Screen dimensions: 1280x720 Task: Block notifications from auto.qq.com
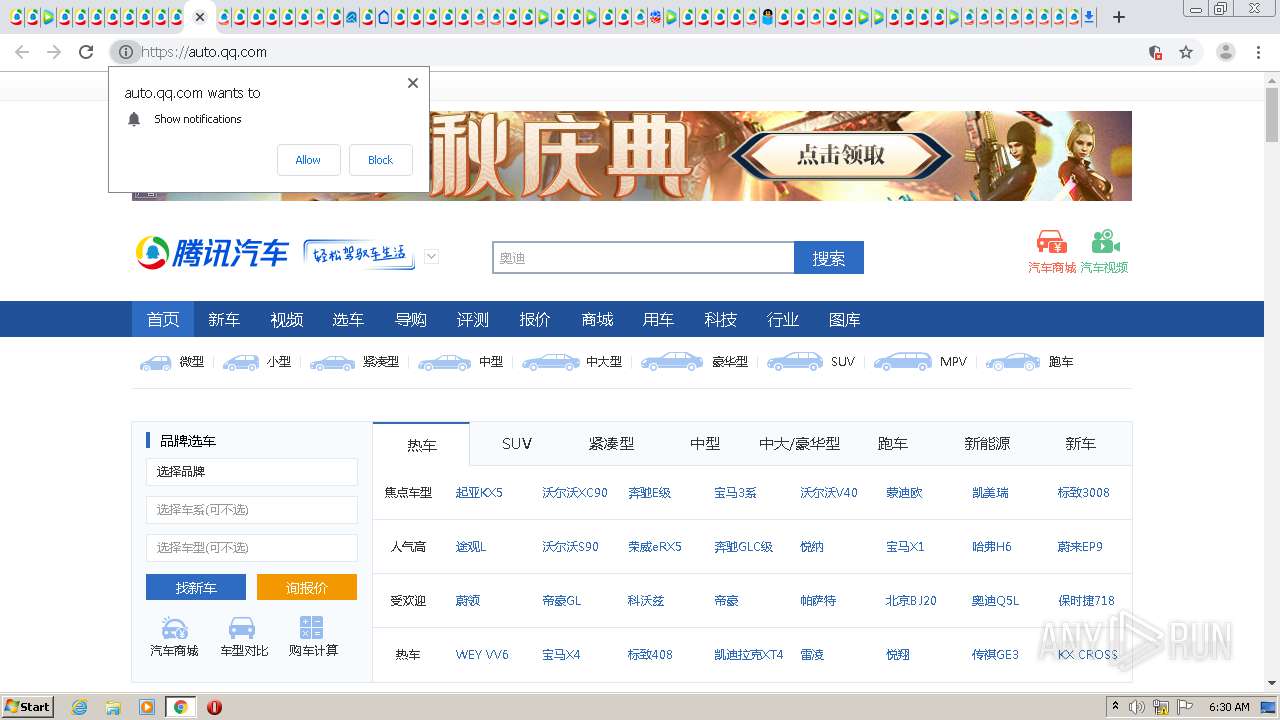pyautogui.click(x=380, y=160)
